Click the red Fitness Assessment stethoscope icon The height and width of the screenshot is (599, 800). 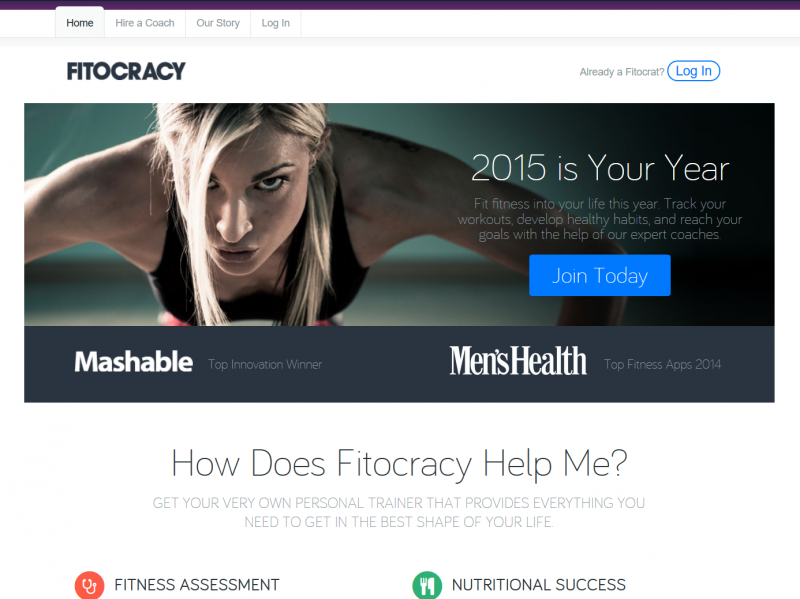[x=89, y=585]
